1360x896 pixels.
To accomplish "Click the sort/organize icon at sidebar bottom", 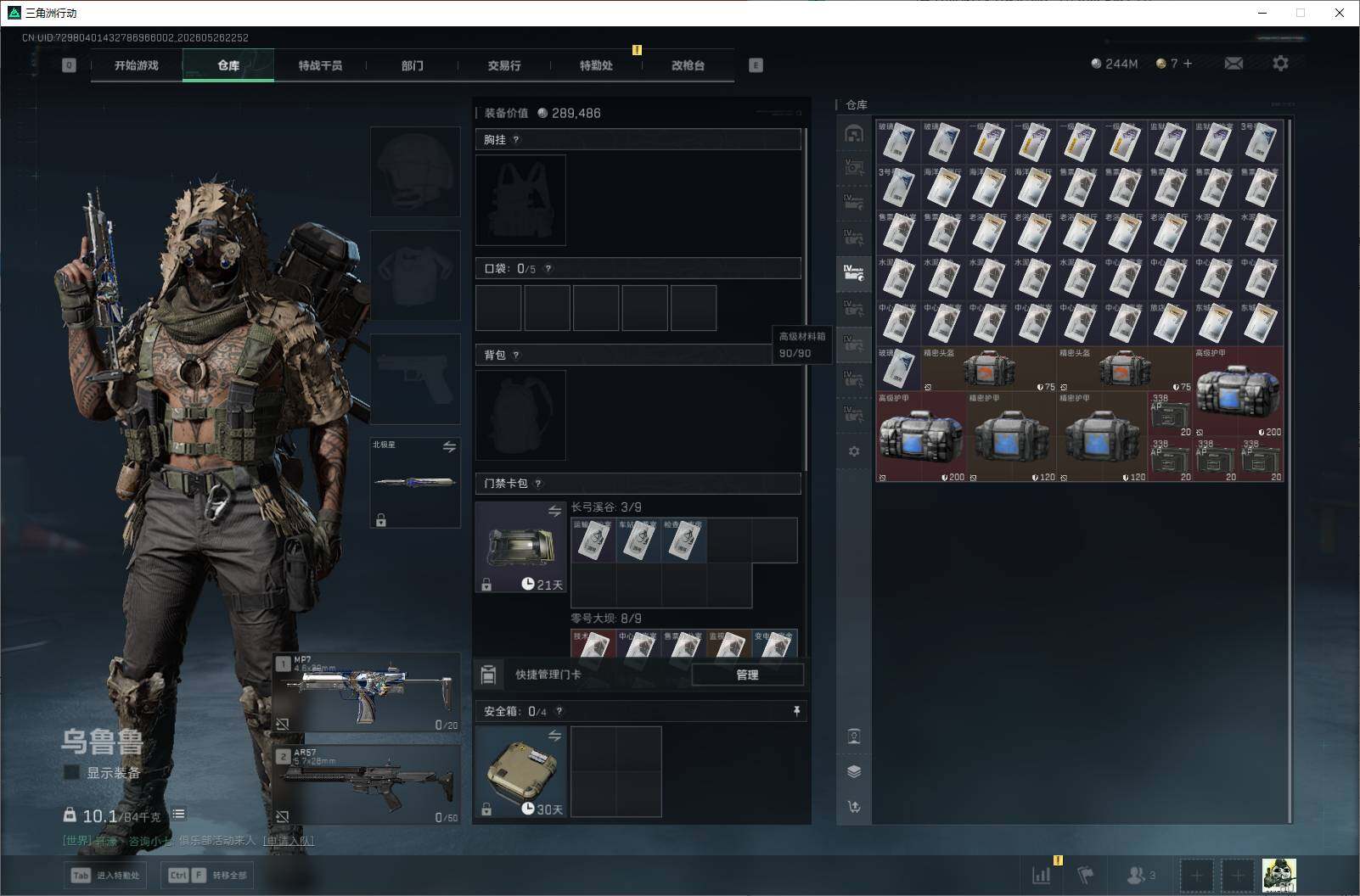I will (854, 807).
